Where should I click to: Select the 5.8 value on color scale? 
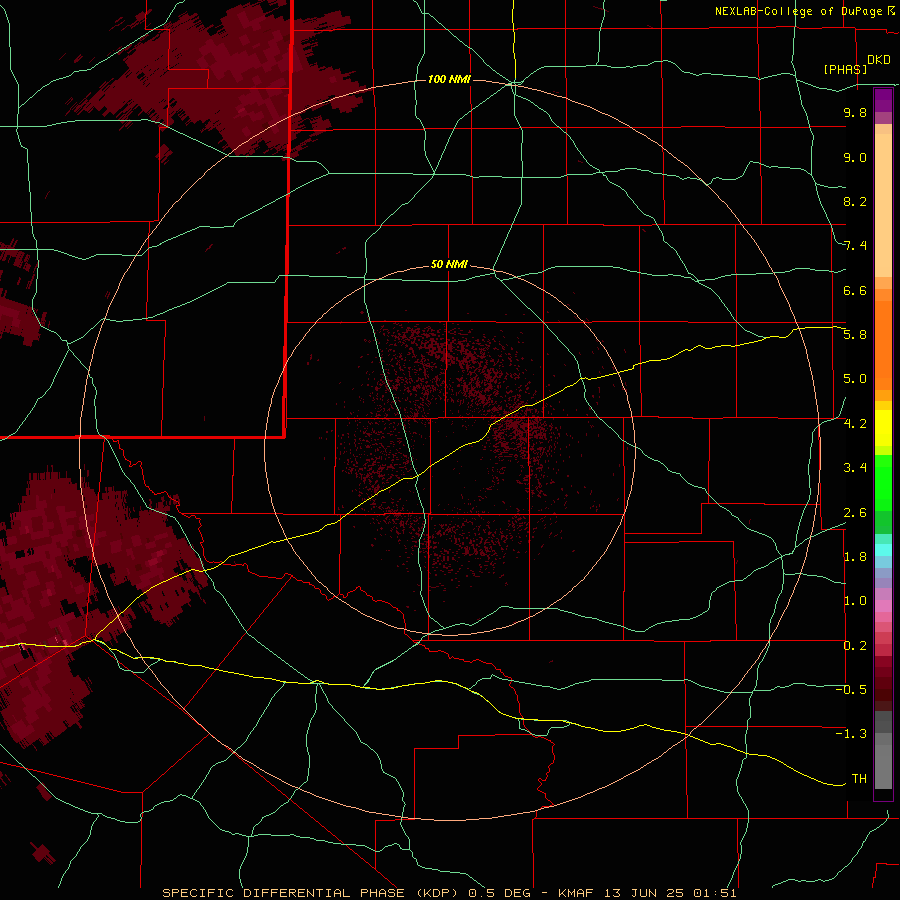click(x=855, y=335)
